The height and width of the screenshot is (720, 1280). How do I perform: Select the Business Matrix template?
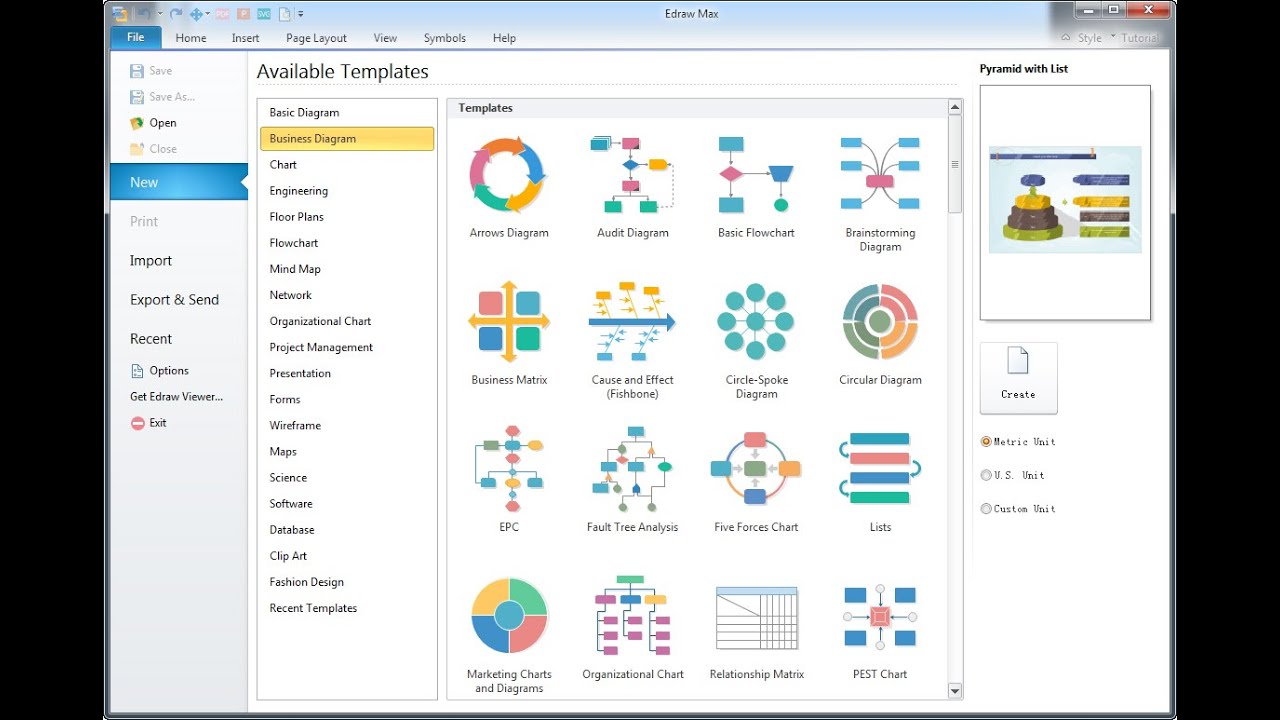[509, 334]
